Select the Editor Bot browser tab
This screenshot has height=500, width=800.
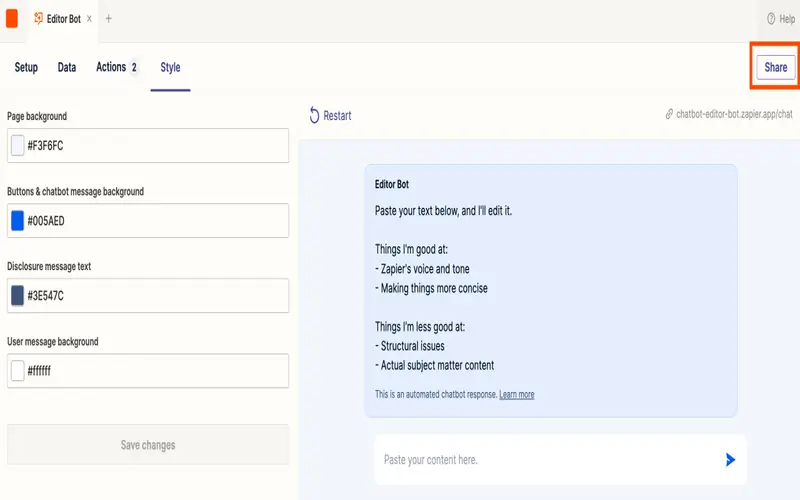point(64,19)
